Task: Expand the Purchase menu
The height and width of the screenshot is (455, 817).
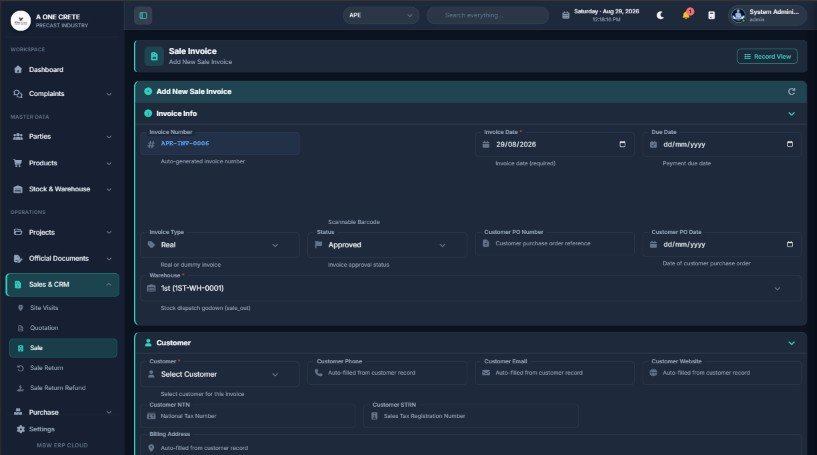Action: click(63, 412)
